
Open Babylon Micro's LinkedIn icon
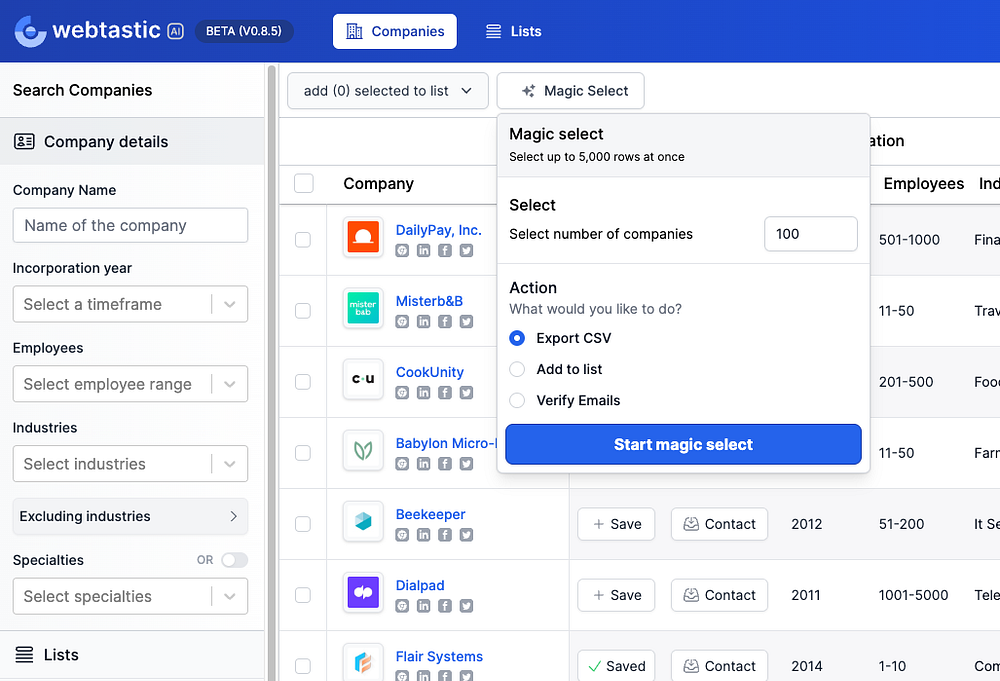pos(423,464)
